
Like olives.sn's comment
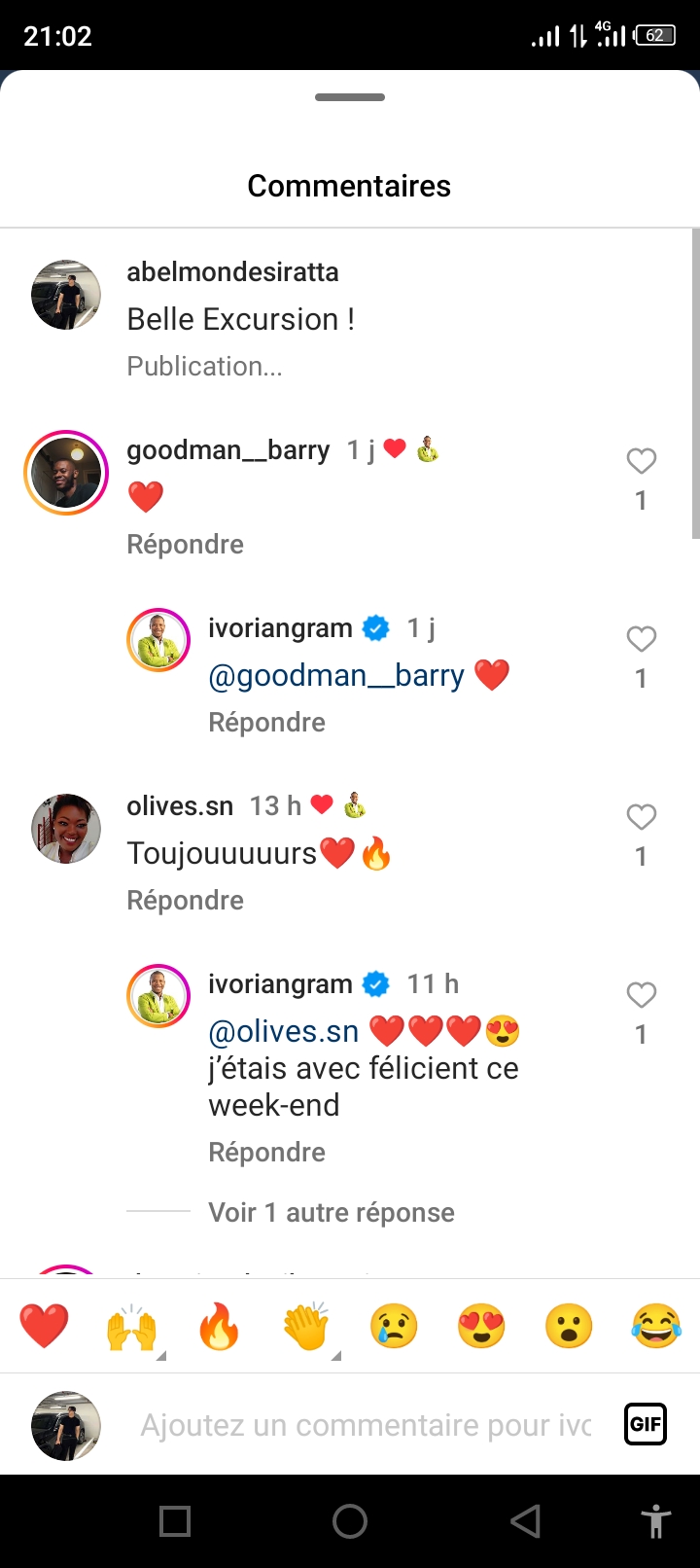[x=641, y=817]
